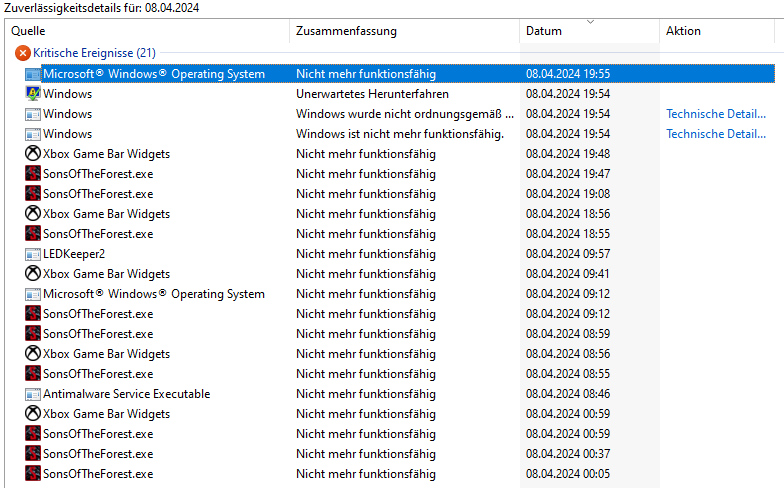
Task: Click SonsOfTheForest icon in the 00:05 row
Action: tap(33, 474)
